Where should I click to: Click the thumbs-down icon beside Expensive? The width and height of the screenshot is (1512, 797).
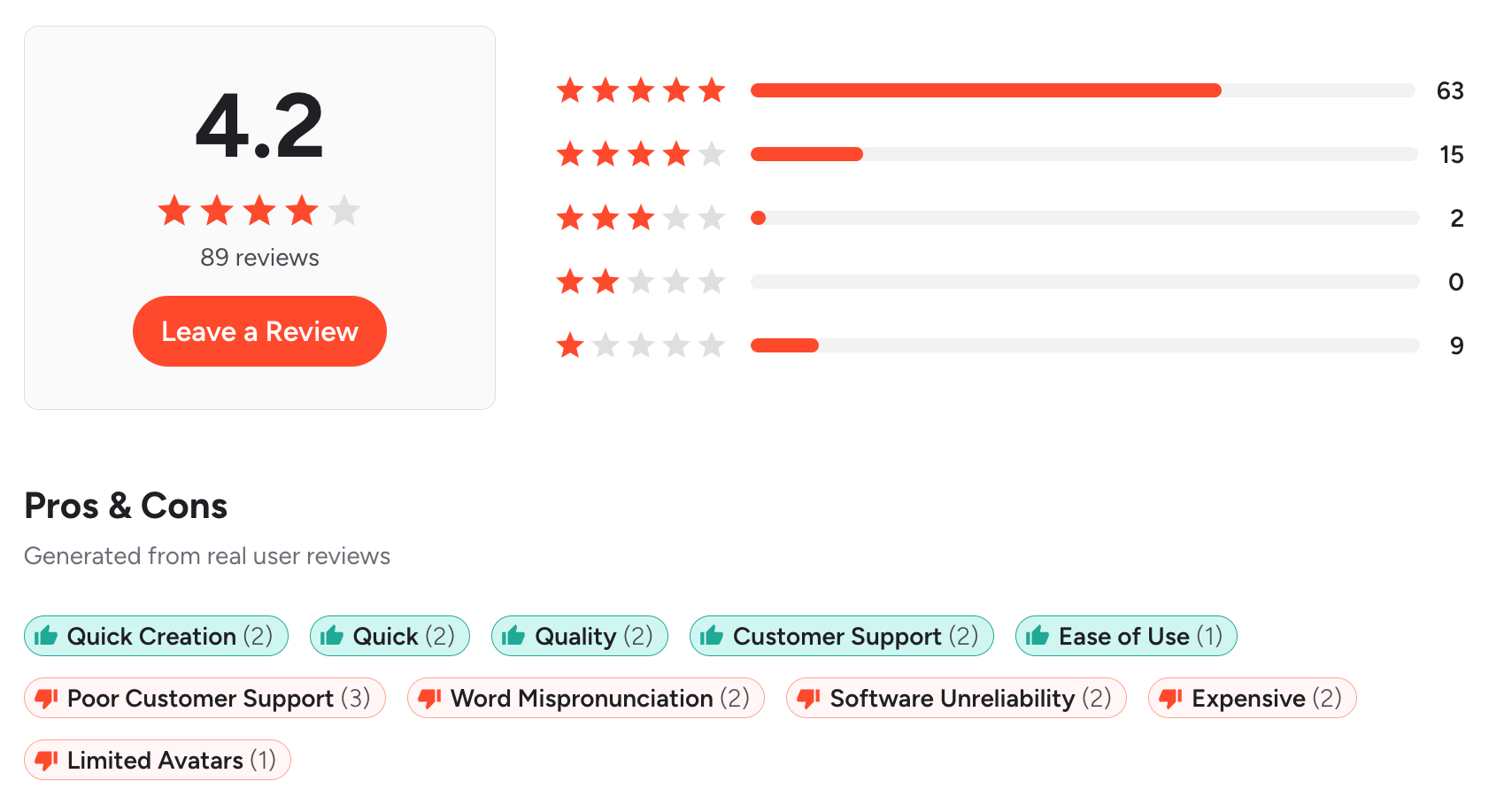point(1171,698)
